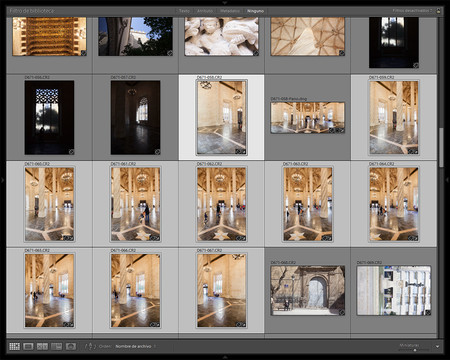
Task: Select thumbnail D671-068.CR2 stone gate photo
Action: click(308, 290)
